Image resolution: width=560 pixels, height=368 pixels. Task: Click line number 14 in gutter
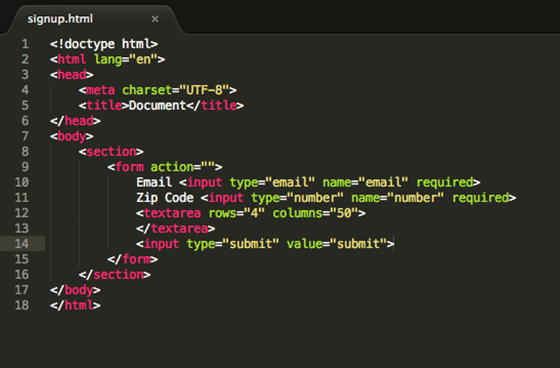(22, 244)
